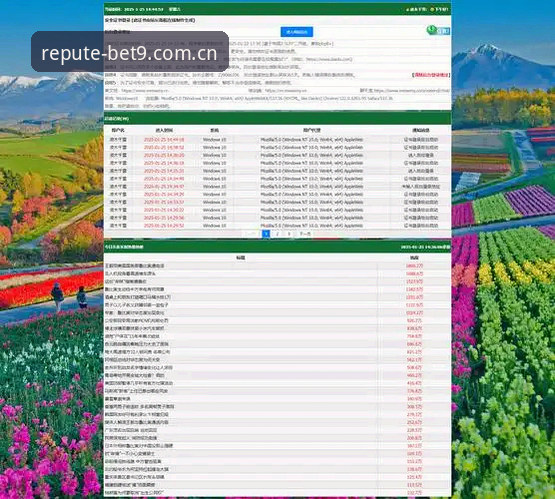The image size is (555, 499).
Task: Click the first login record timestamp in red
Action: coord(164,140)
